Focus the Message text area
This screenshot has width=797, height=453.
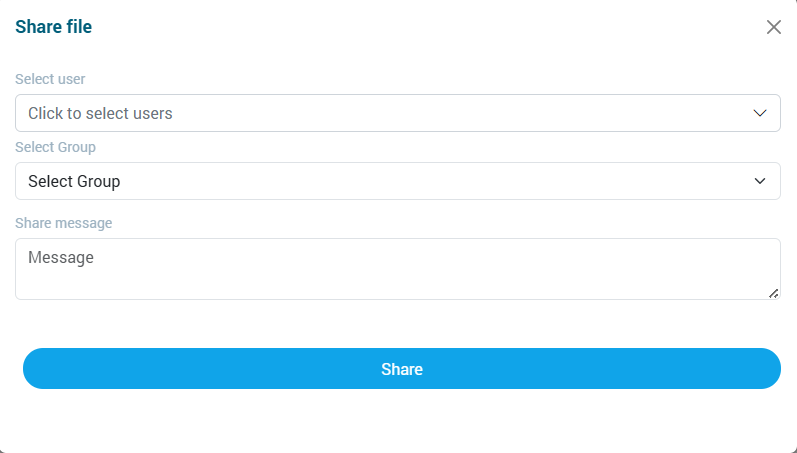396,268
